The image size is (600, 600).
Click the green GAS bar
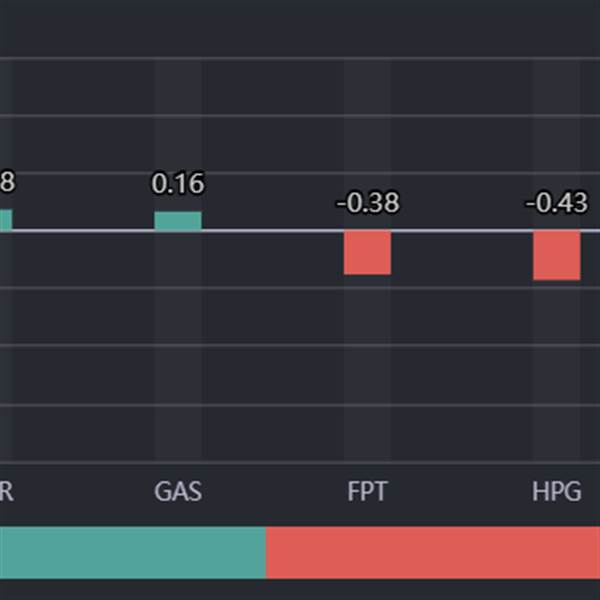pyautogui.click(x=177, y=221)
